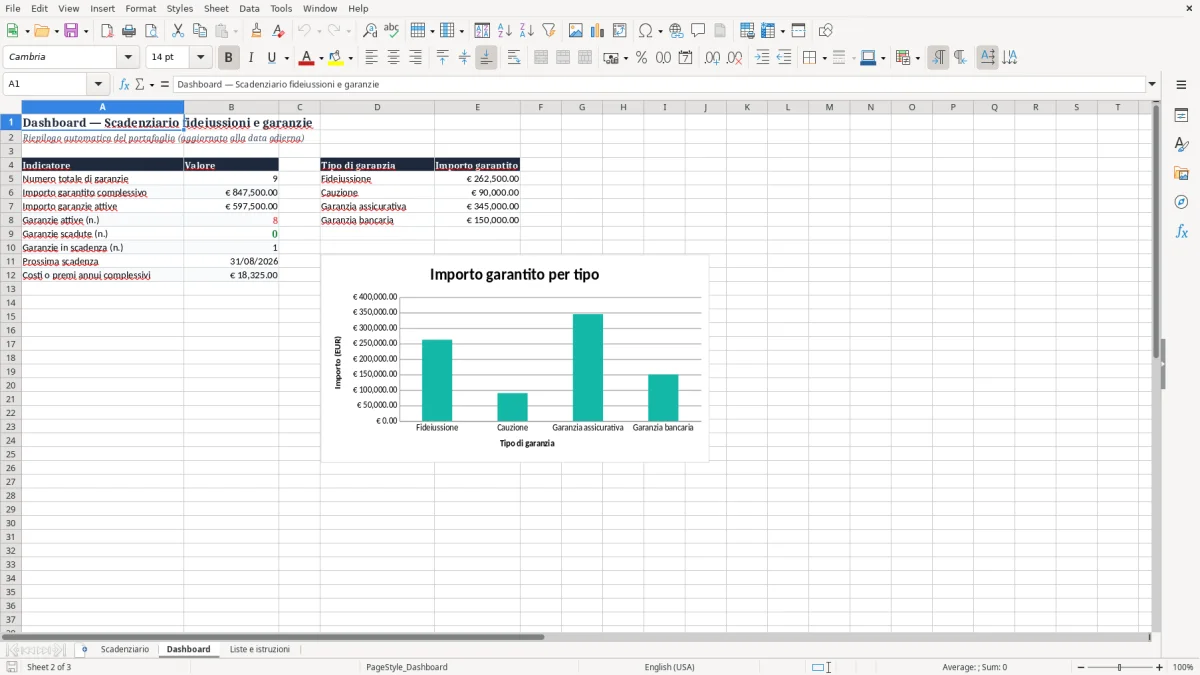Image resolution: width=1200 pixels, height=675 pixels.
Task: Cut the selected cell content
Action: coord(178,31)
